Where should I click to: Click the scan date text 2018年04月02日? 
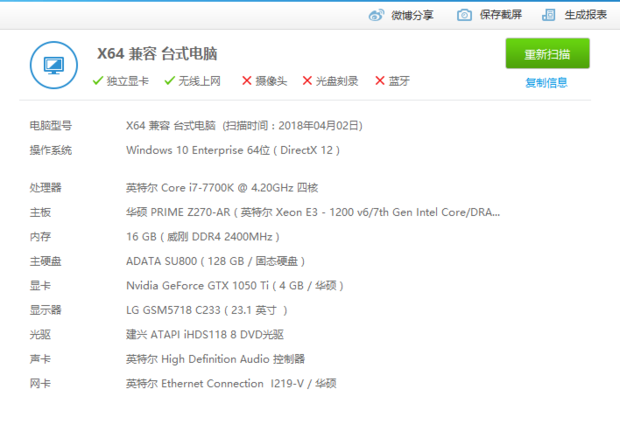[x=318, y=126]
